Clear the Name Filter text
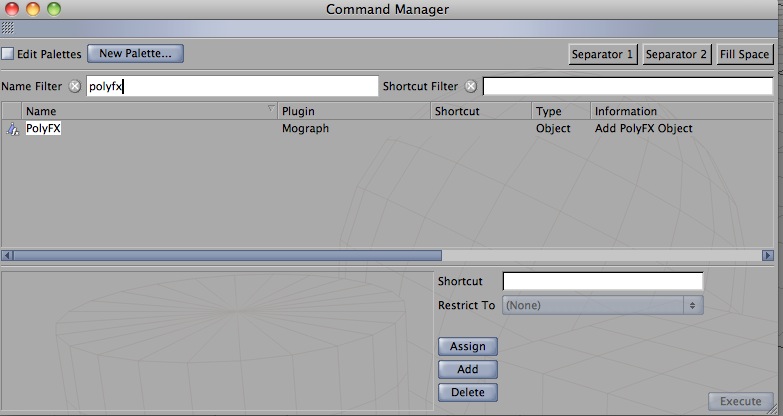This screenshot has height=416, width=783. tap(74, 86)
